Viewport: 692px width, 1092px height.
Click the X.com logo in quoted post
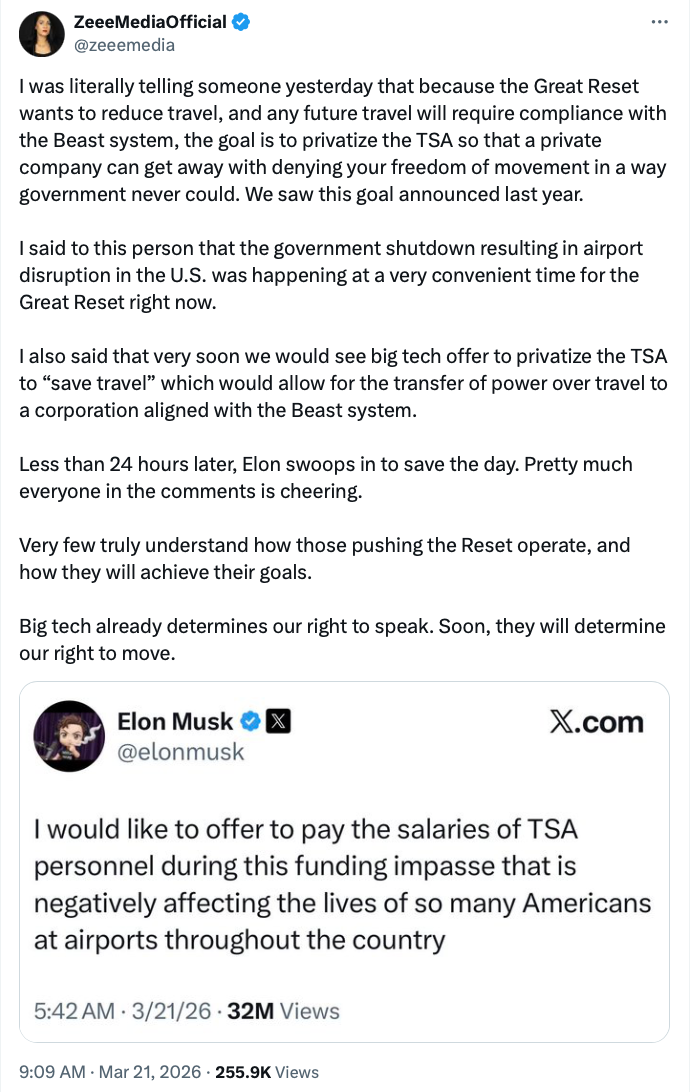tap(597, 723)
